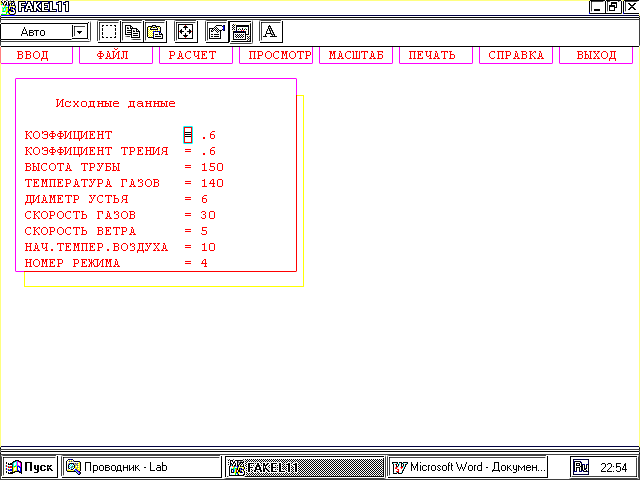
Task: Select the РАСЧЕТ menu item
Action: pyautogui.click(x=196, y=56)
